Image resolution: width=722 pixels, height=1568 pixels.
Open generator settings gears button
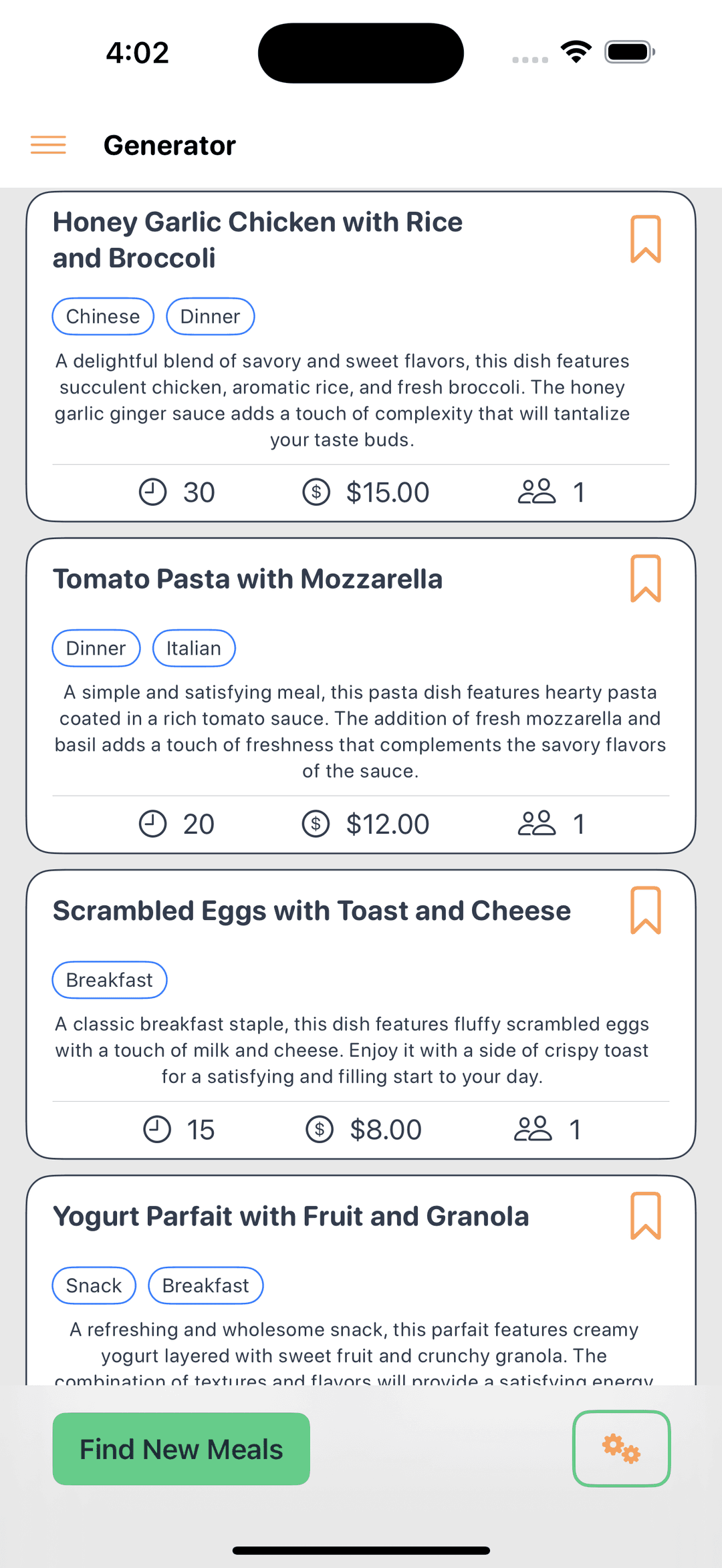(622, 1448)
